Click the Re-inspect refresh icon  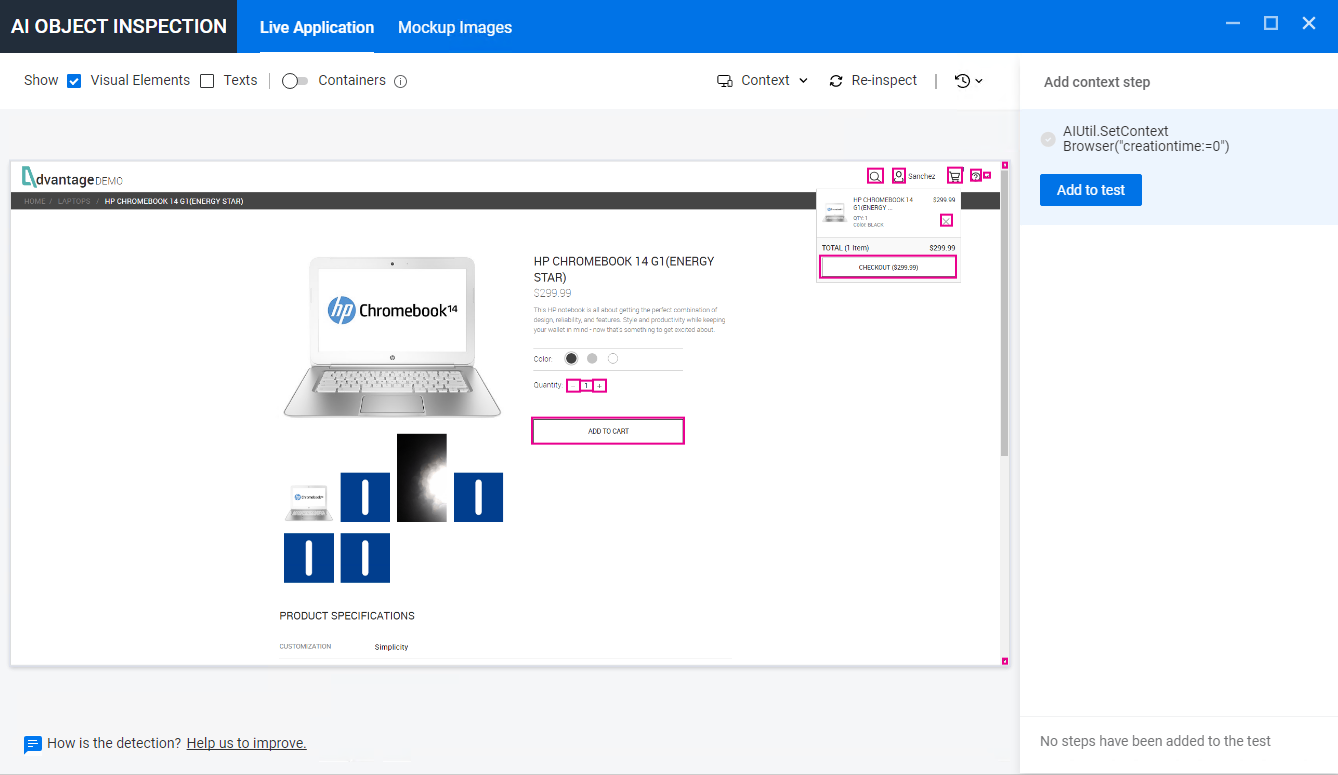[836, 80]
